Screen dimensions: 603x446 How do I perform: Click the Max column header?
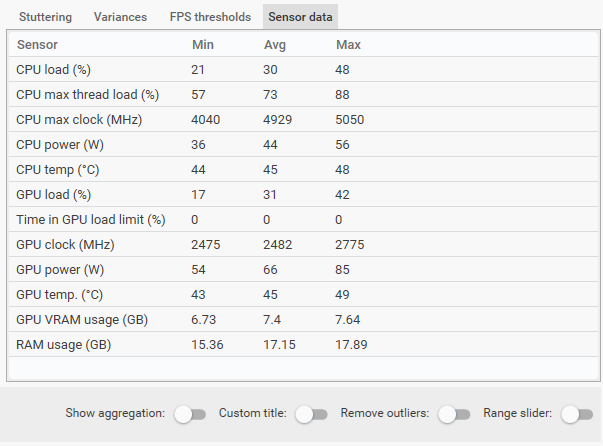tap(348, 45)
